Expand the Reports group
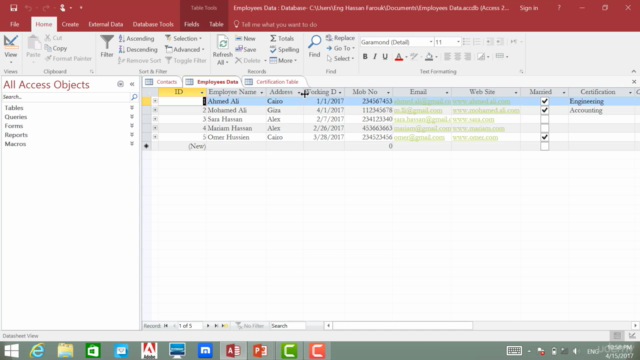The height and width of the screenshot is (360, 640). point(132,135)
